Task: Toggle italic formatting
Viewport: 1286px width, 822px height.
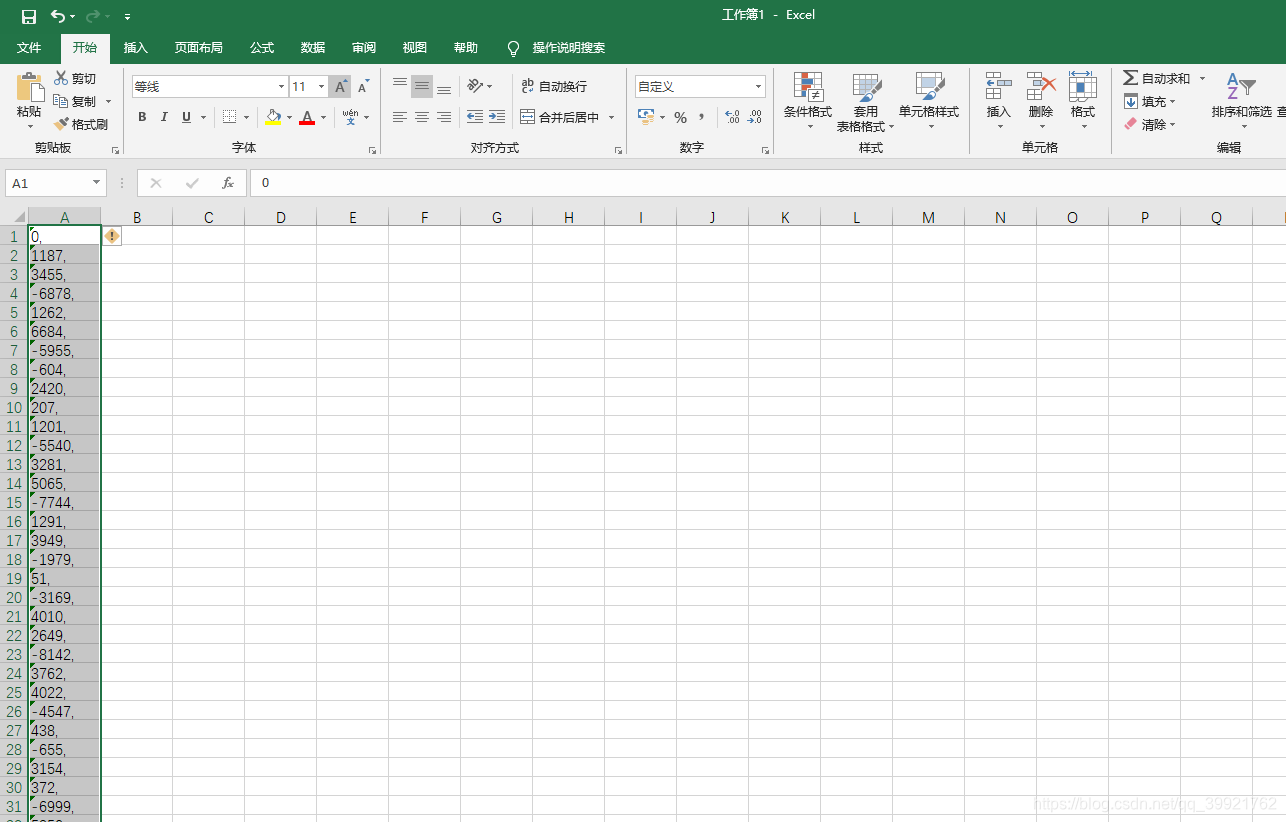Action: (x=164, y=117)
